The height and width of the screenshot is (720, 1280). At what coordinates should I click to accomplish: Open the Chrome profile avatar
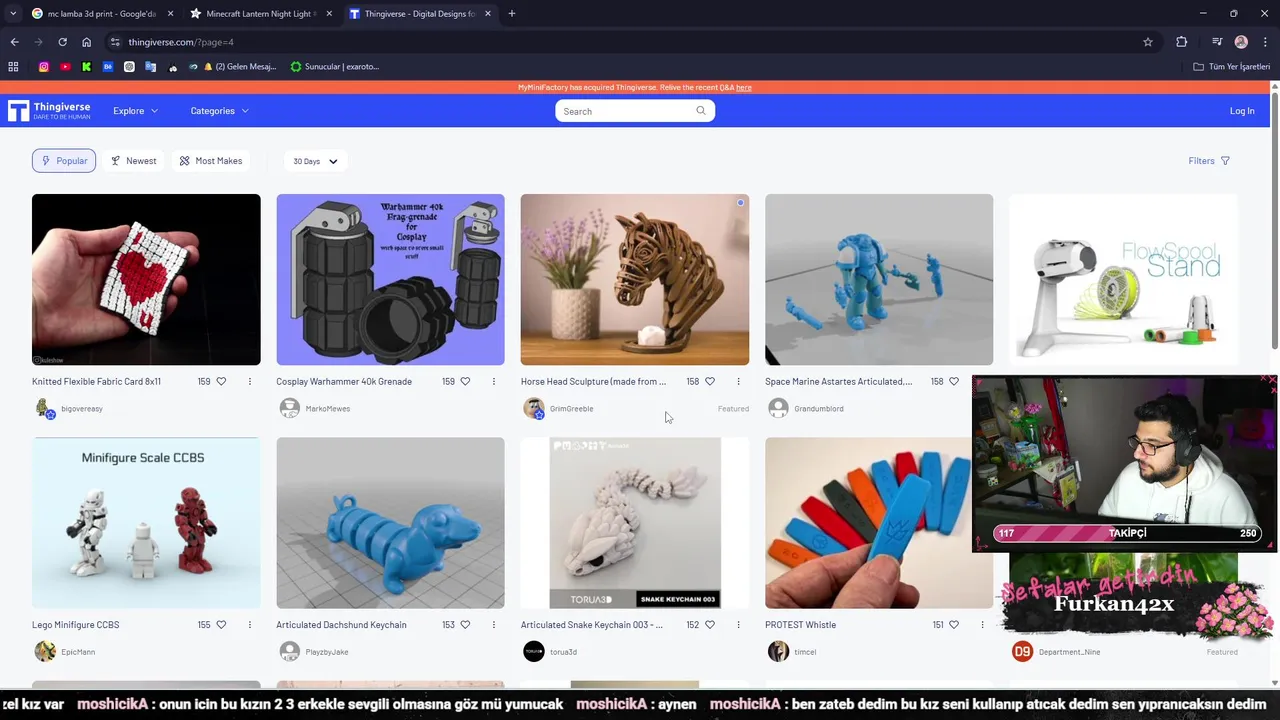1241,42
